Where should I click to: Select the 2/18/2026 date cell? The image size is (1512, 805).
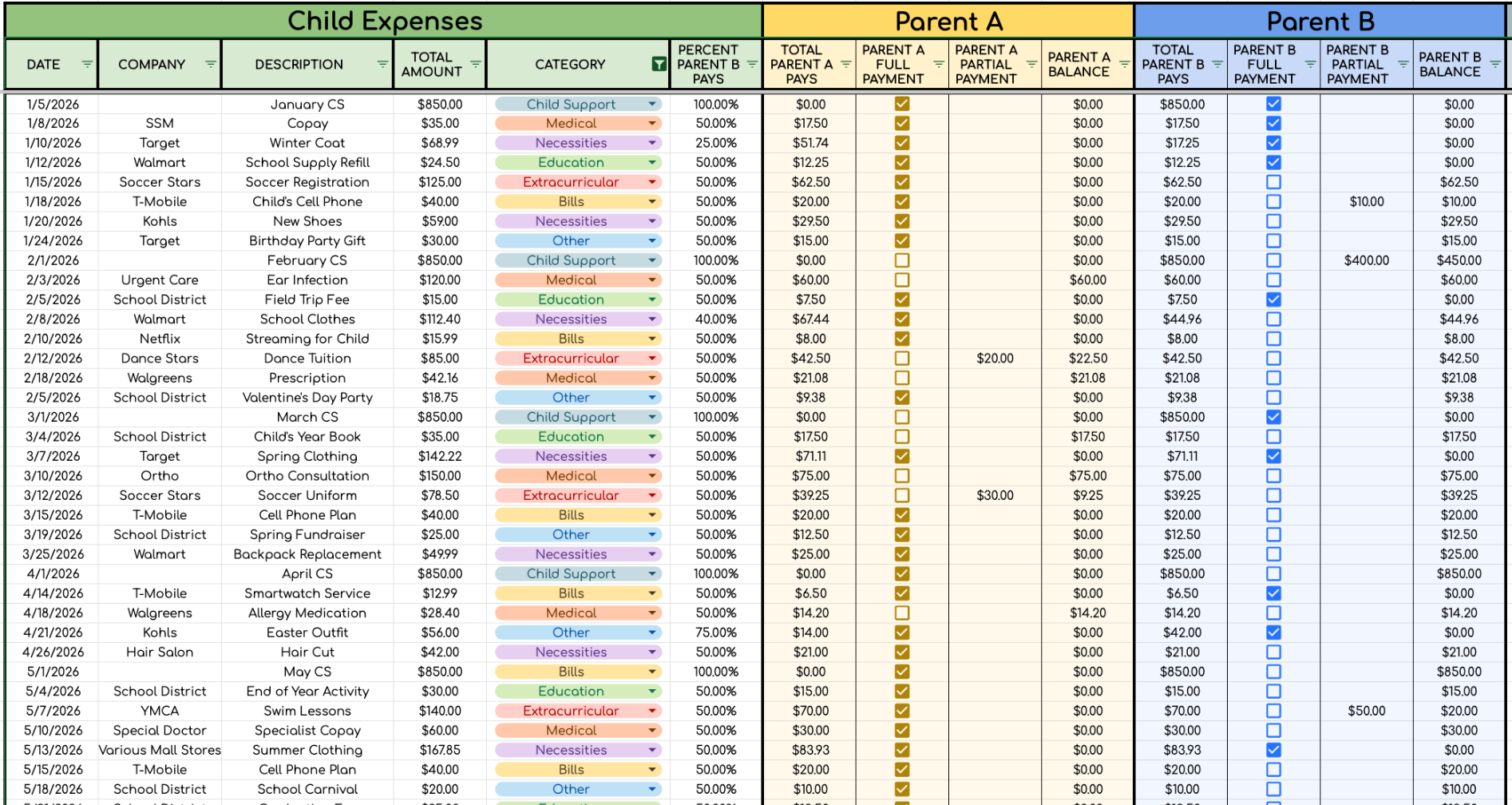point(53,378)
